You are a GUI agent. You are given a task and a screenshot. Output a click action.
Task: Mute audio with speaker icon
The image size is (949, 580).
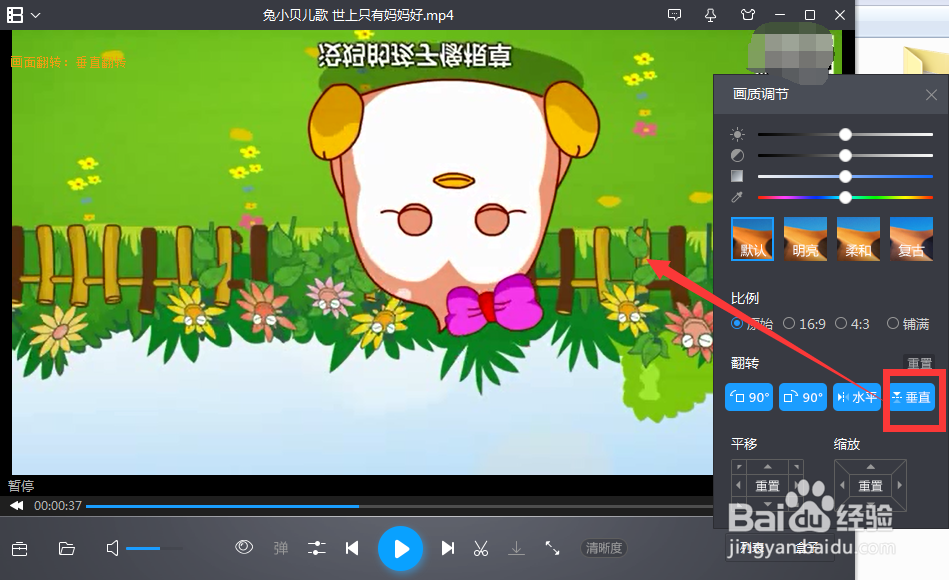point(113,549)
